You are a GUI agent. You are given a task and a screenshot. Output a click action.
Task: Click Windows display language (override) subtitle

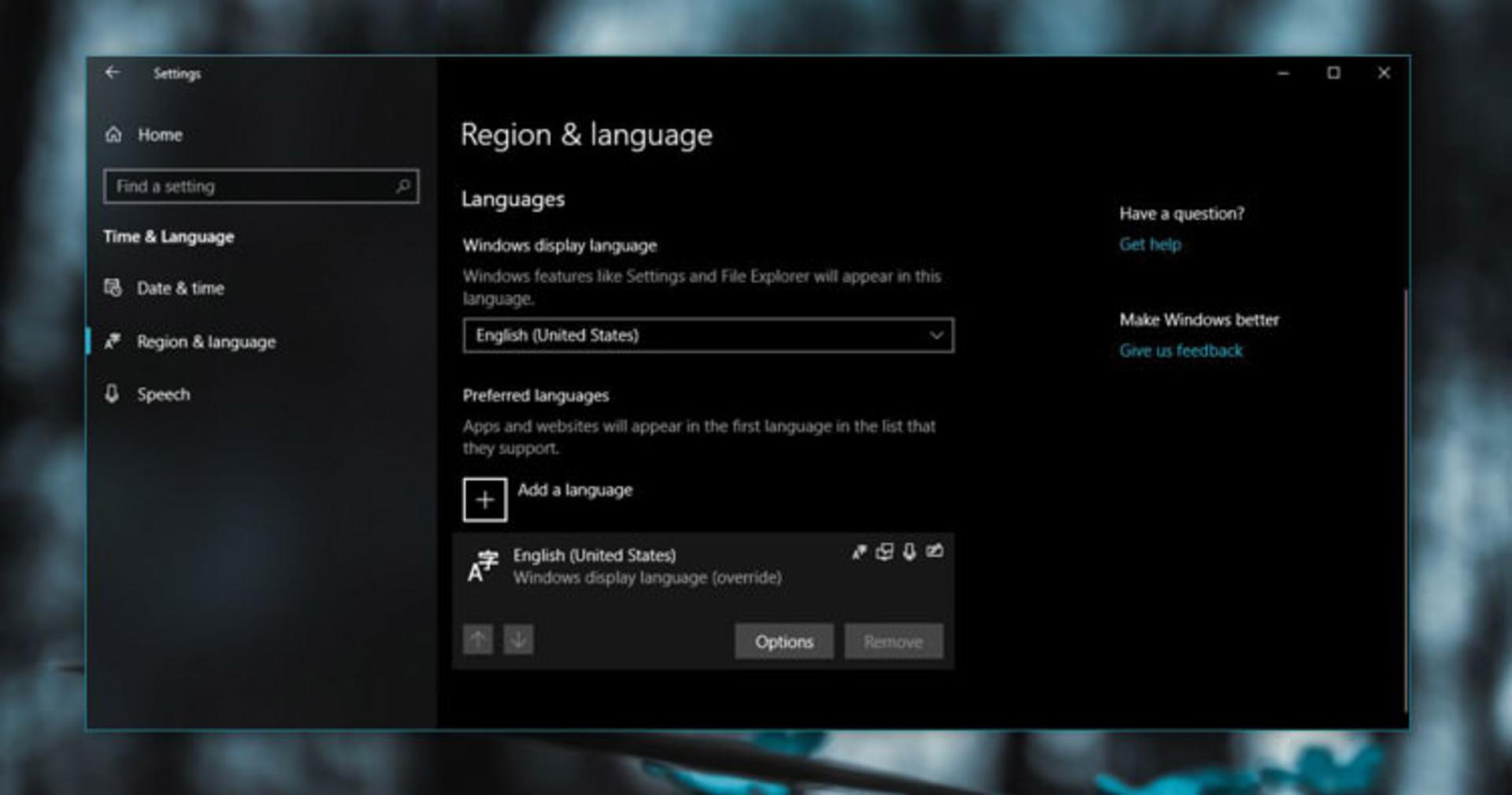(647, 578)
